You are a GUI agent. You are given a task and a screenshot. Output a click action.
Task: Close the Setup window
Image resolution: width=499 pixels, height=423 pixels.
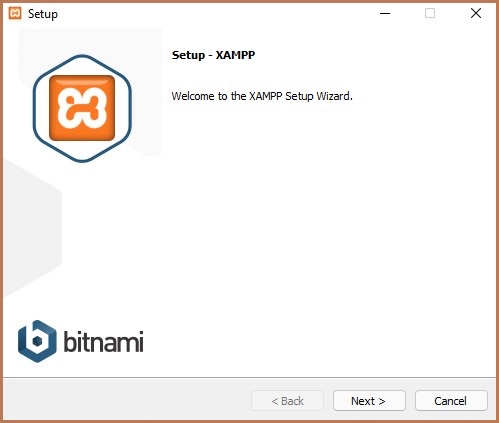click(x=476, y=13)
